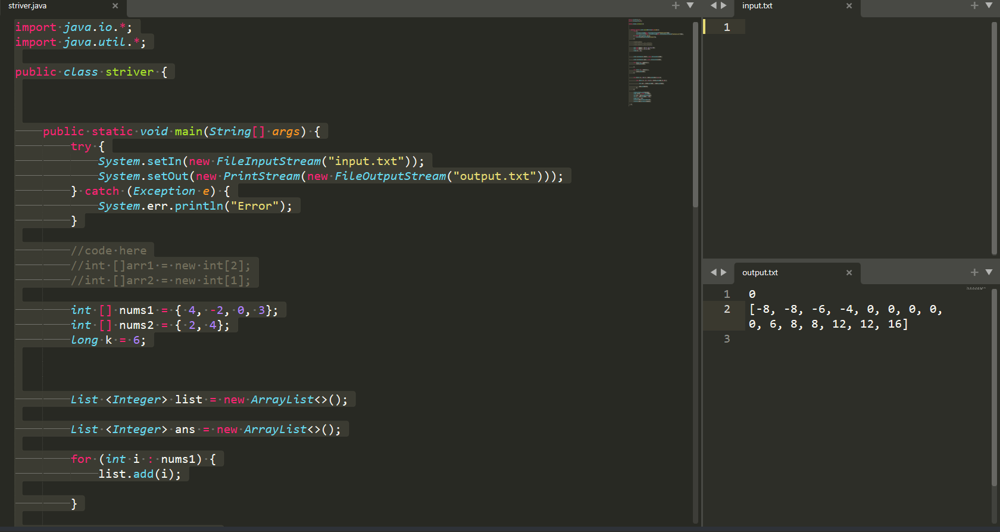Click the "List <Integer> list" declaration line
Viewport: 1000px width, 532px height.
tap(209, 399)
